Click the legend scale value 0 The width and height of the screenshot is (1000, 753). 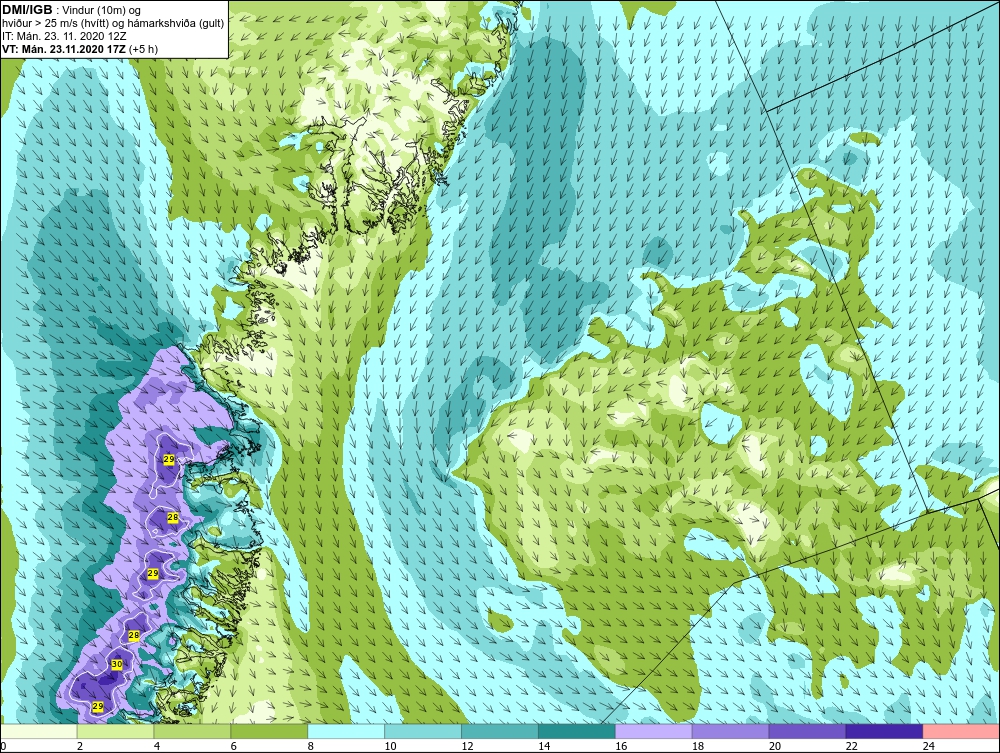[x=3, y=746]
